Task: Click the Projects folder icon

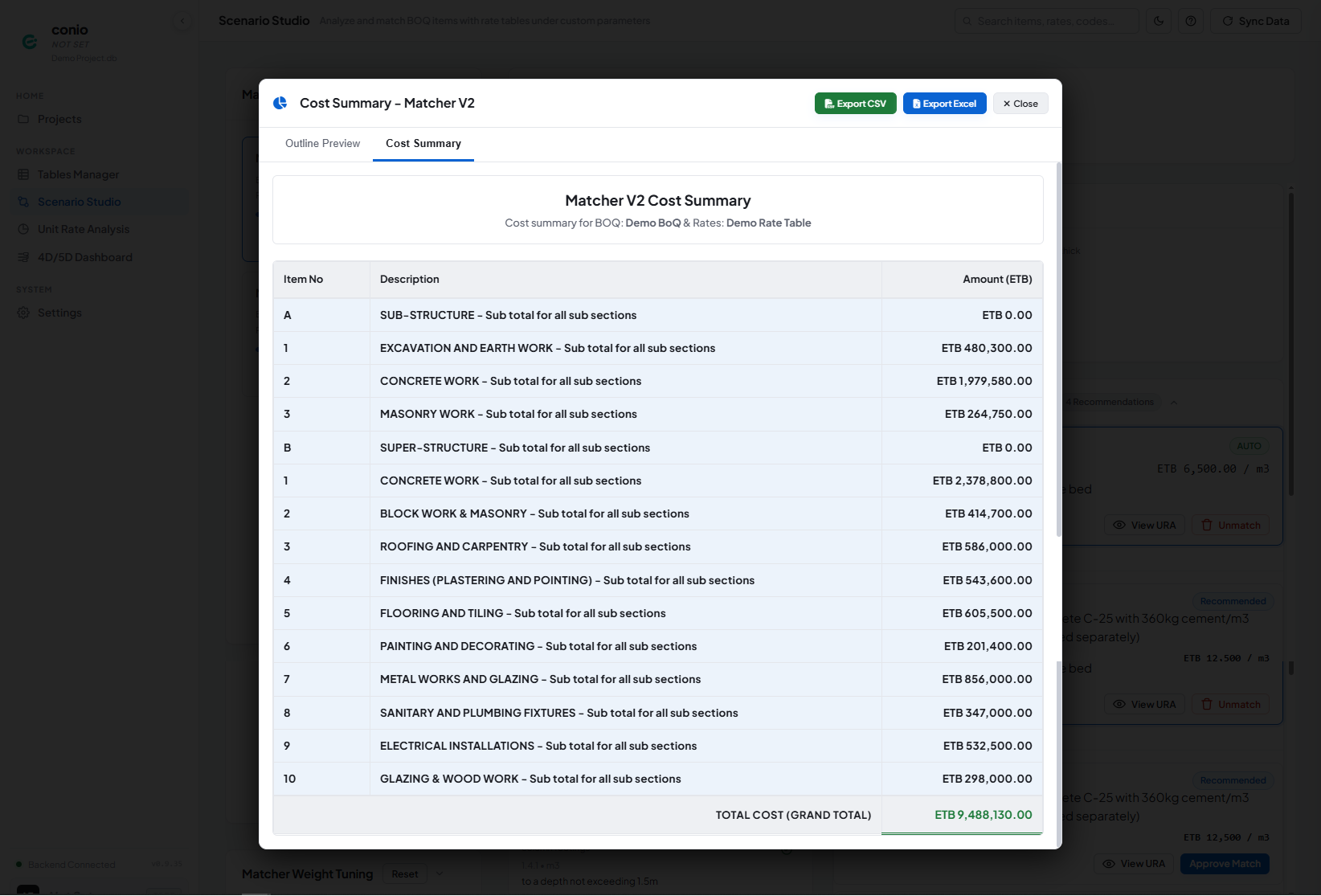Action: tap(23, 119)
